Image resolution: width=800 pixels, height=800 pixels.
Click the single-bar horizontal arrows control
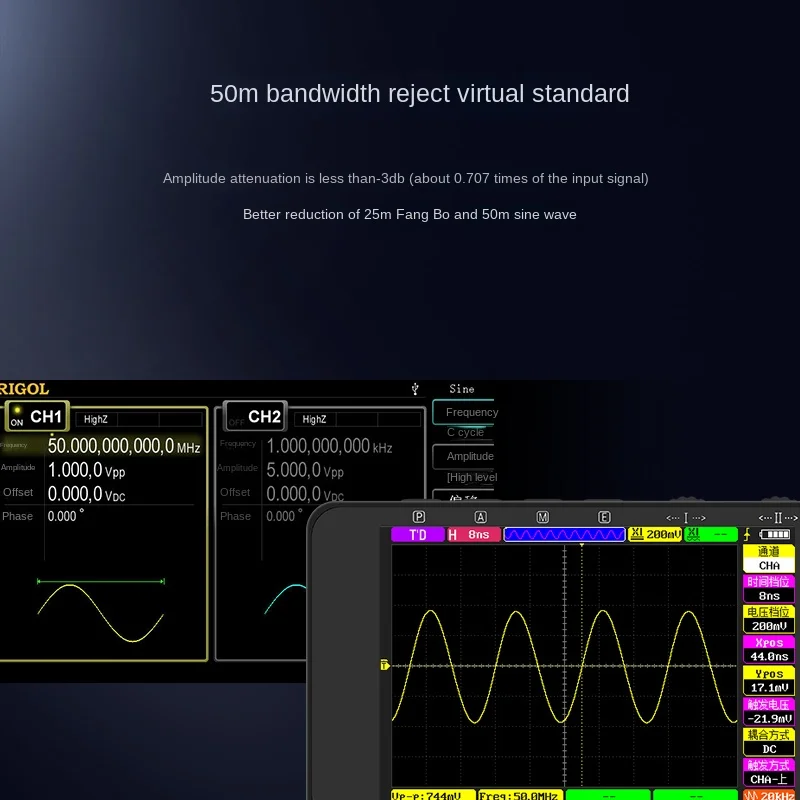[686, 518]
